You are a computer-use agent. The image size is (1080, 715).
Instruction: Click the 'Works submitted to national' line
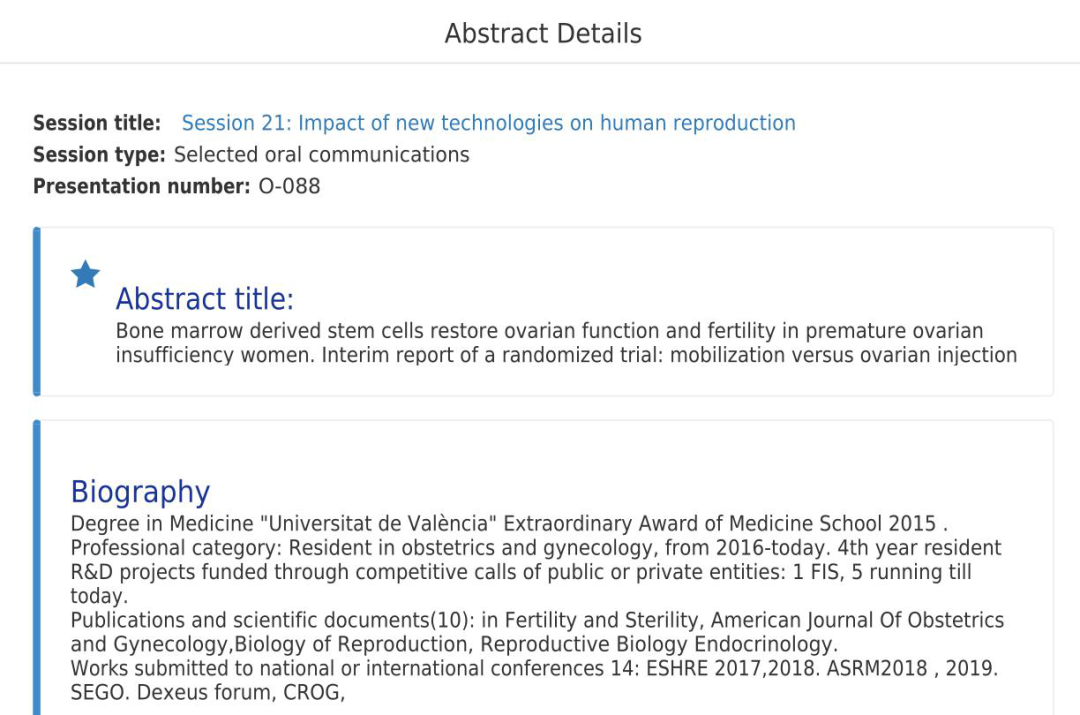(x=533, y=668)
